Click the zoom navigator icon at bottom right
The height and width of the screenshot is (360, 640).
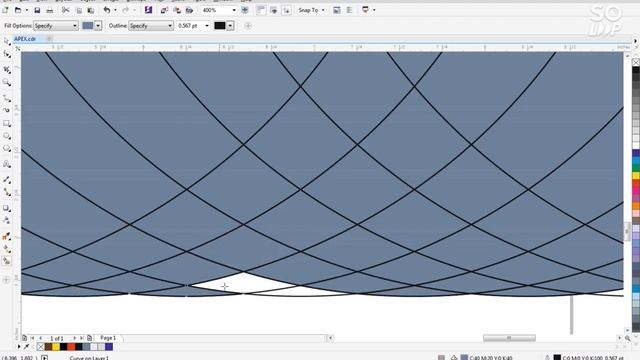tap(627, 338)
